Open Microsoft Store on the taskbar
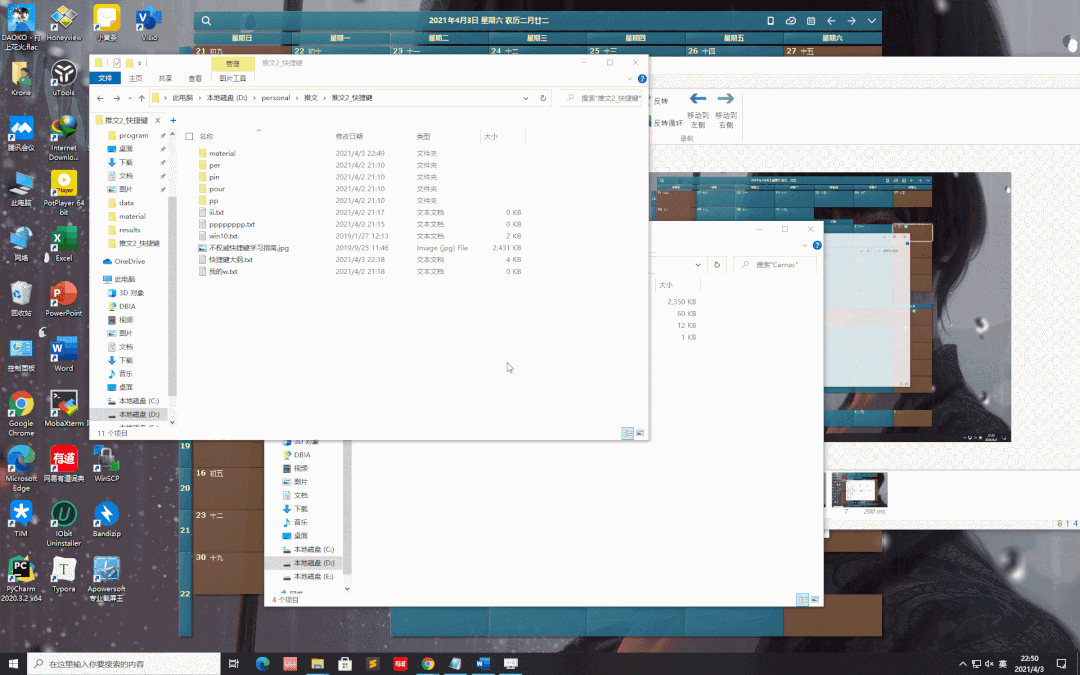The width and height of the screenshot is (1080, 675). pos(345,663)
